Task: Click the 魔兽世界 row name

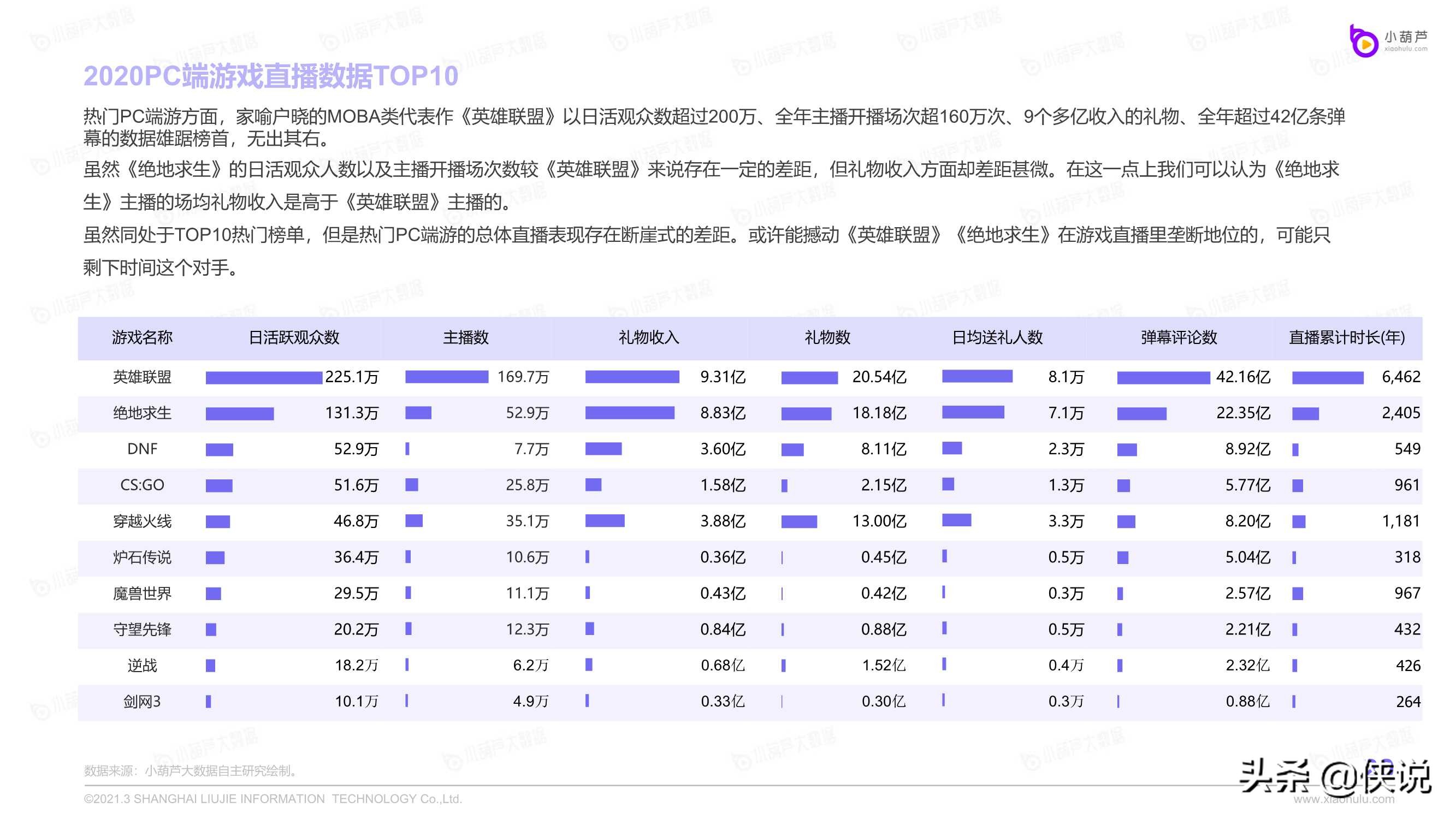Action: click(x=142, y=594)
